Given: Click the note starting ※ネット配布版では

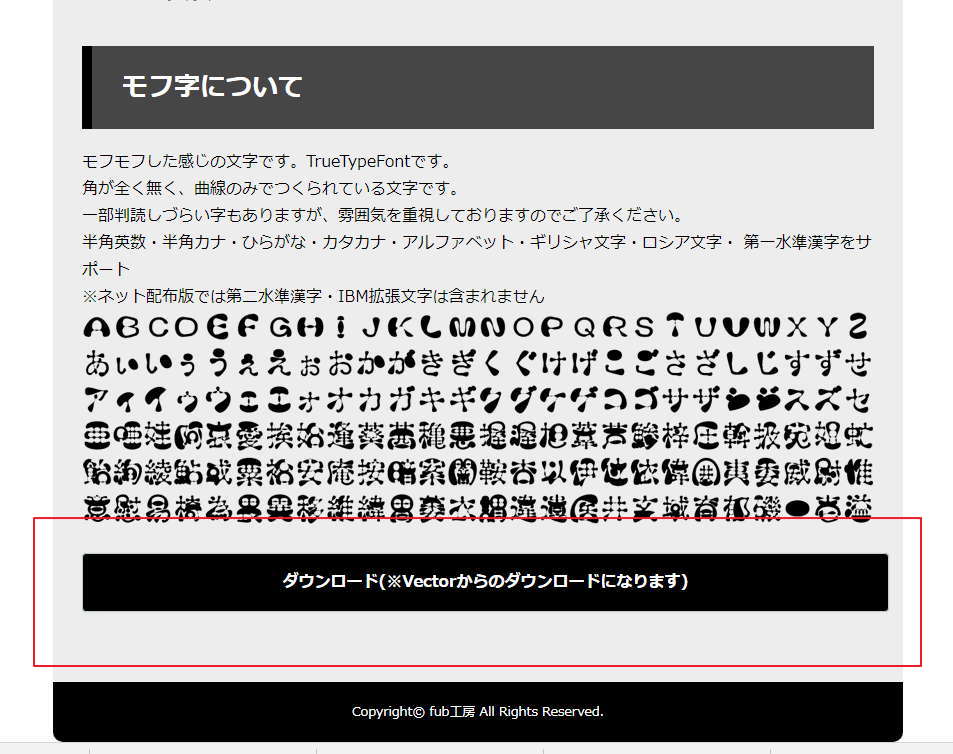Looking at the screenshot, I should (313, 296).
